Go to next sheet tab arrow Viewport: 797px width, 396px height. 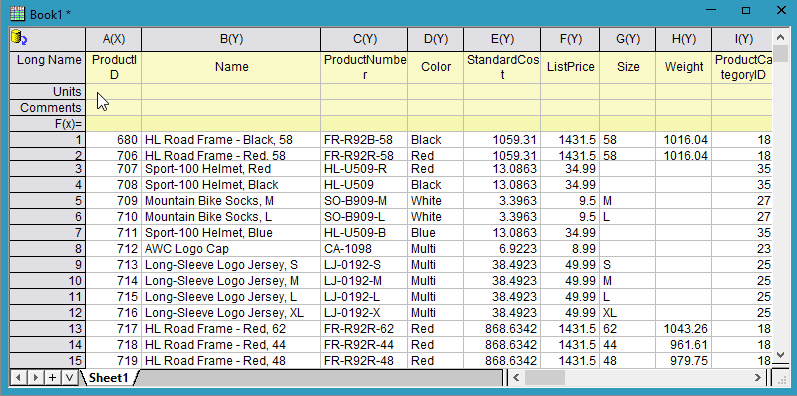coord(36,377)
